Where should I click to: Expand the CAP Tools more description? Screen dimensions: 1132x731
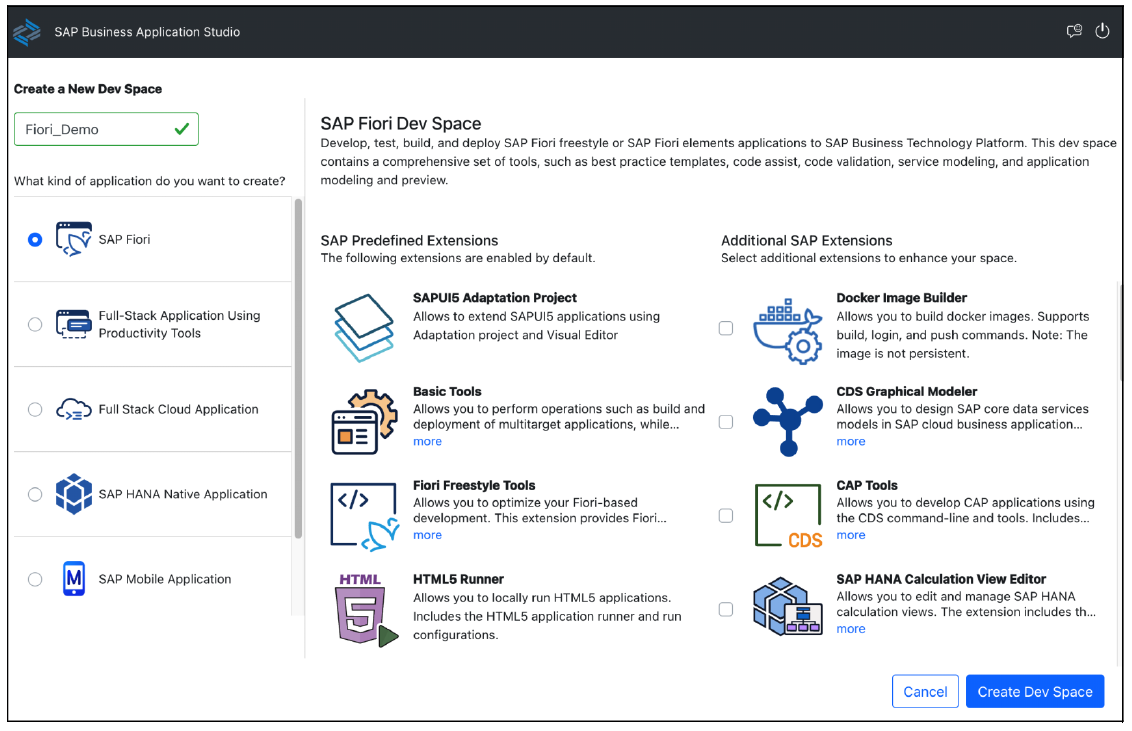pyautogui.click(x=850, y=534)
